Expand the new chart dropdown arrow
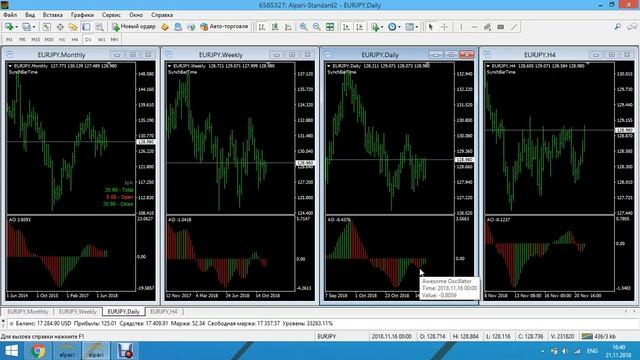The image size is (640, 360). coord(16,27)
